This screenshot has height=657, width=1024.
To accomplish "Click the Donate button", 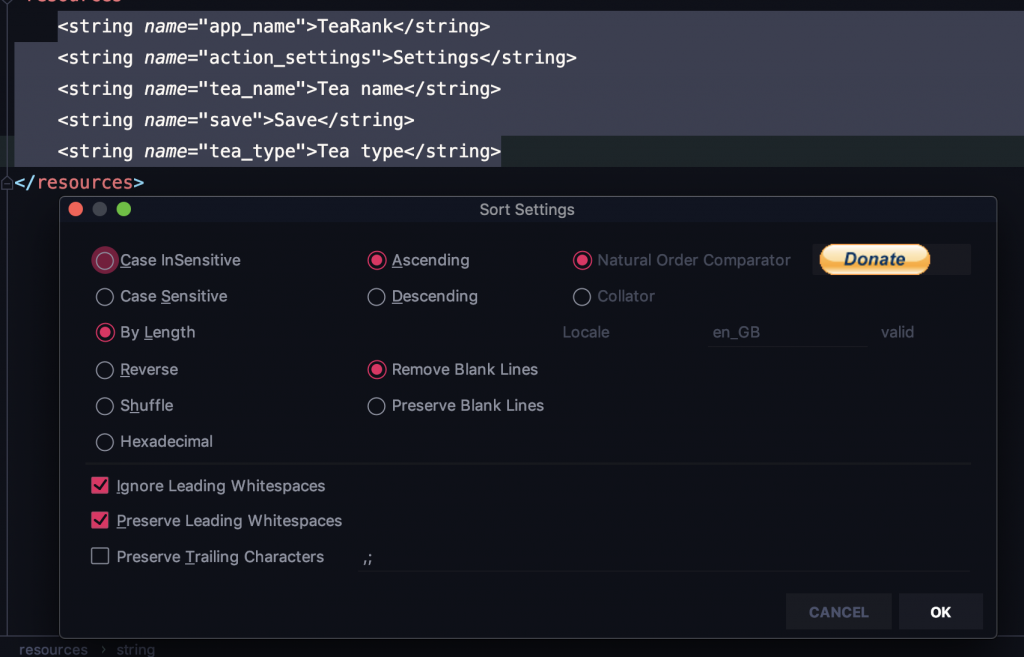I will pos(875,259).
